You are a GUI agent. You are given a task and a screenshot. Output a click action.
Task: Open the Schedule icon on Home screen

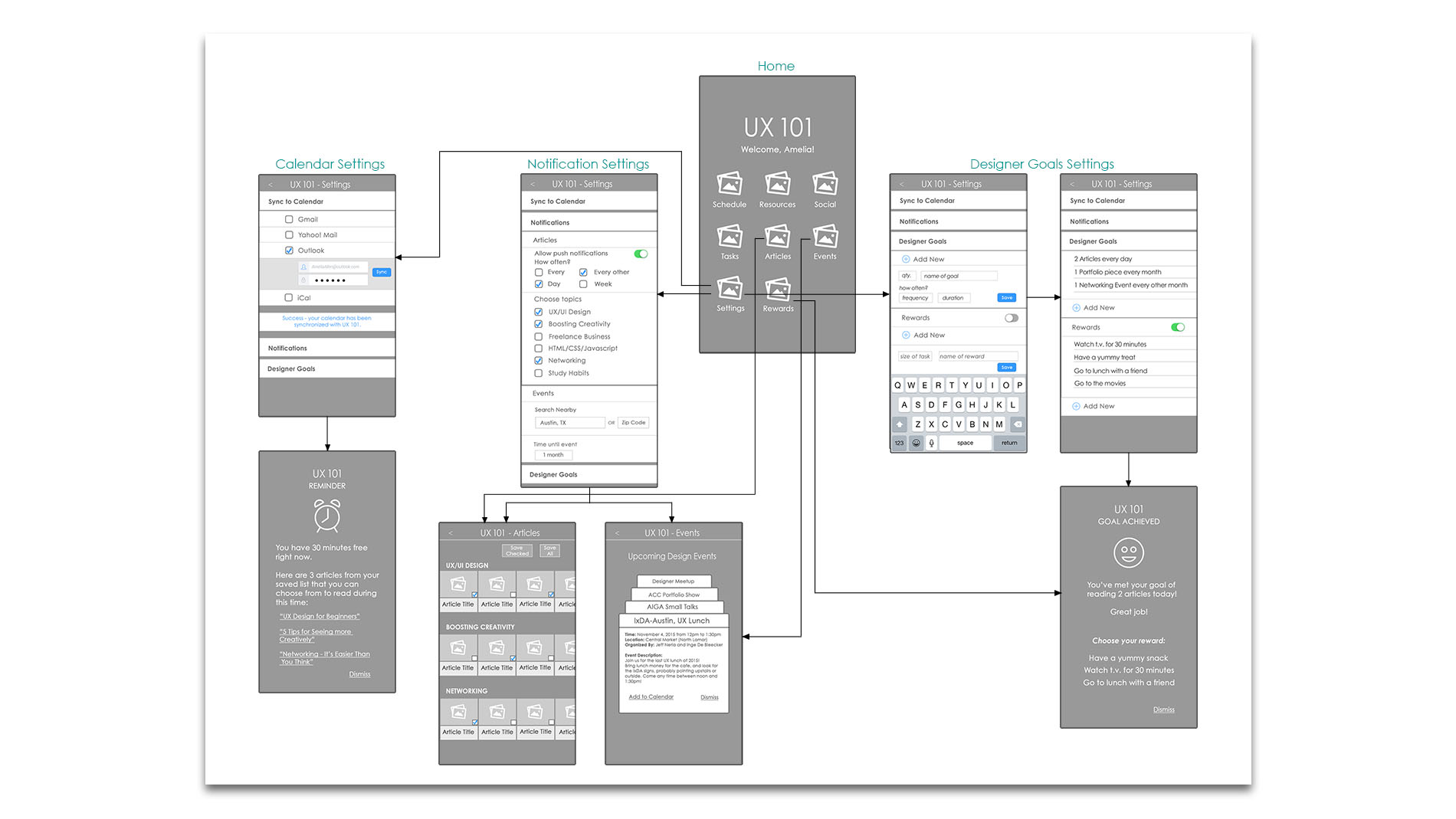click(730, 184)
